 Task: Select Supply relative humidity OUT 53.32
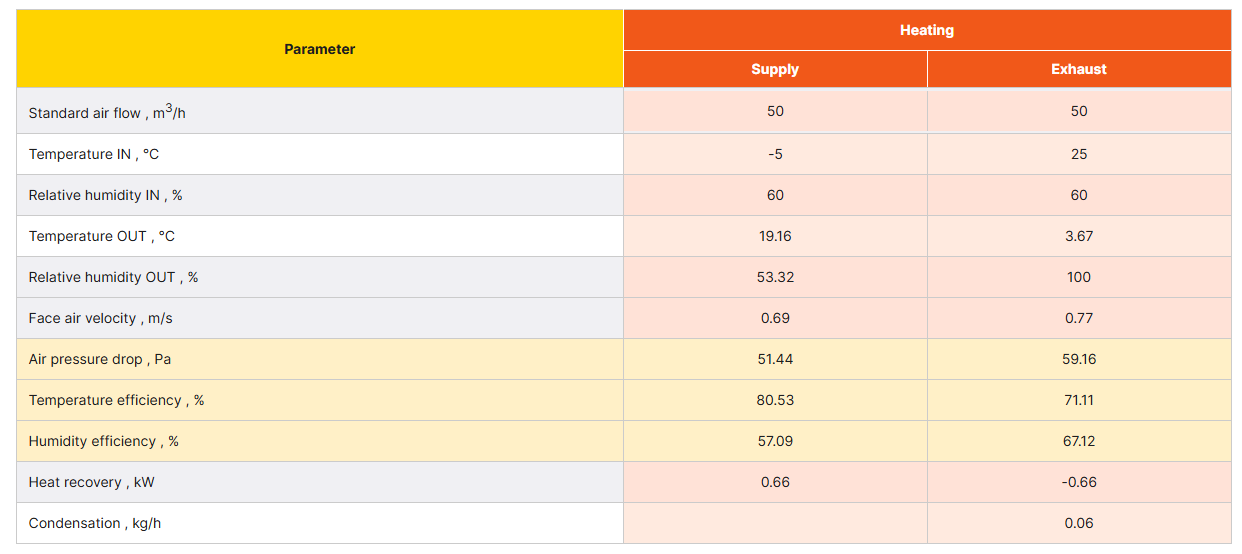click(x=775, y=277)
